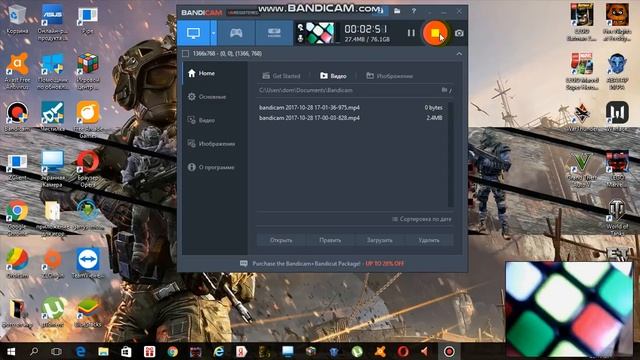The height and width of the screenshot is (360, 640).
Task: Select HDMI Device Recording mode
Action: 274,33
